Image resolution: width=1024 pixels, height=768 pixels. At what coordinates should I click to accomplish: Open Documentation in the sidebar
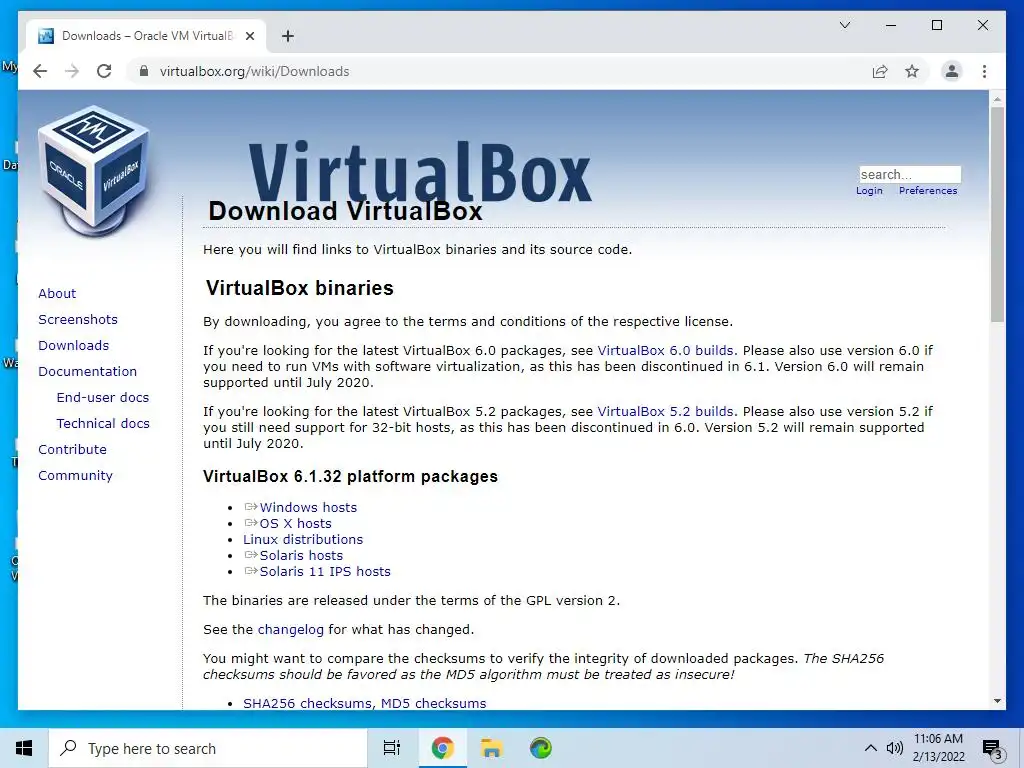click(x=88, y=372)
